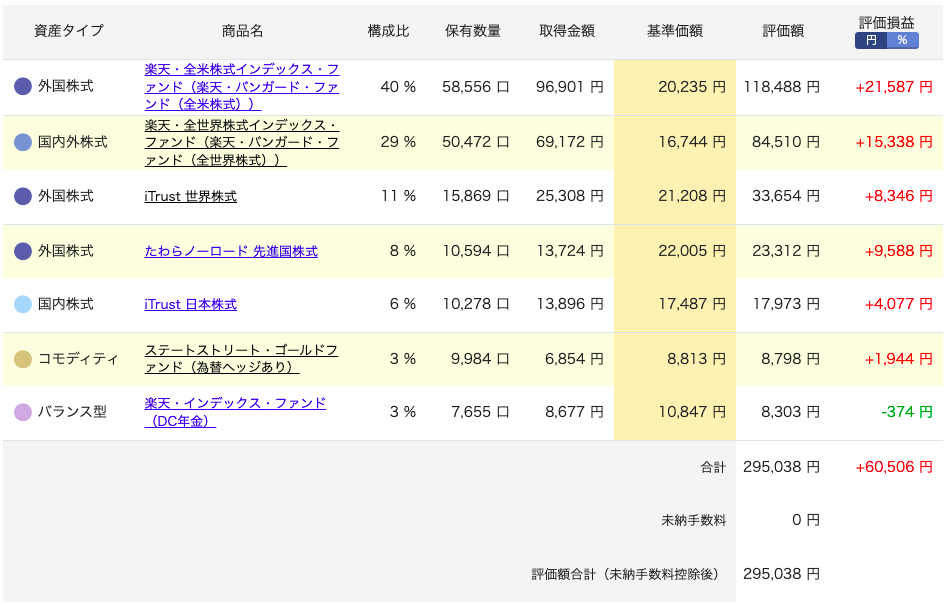Image resolution: width=948 pixels, height=605 pixels.
Task: Select 118,488 円 valuation cell
Action: pos(782,87)
